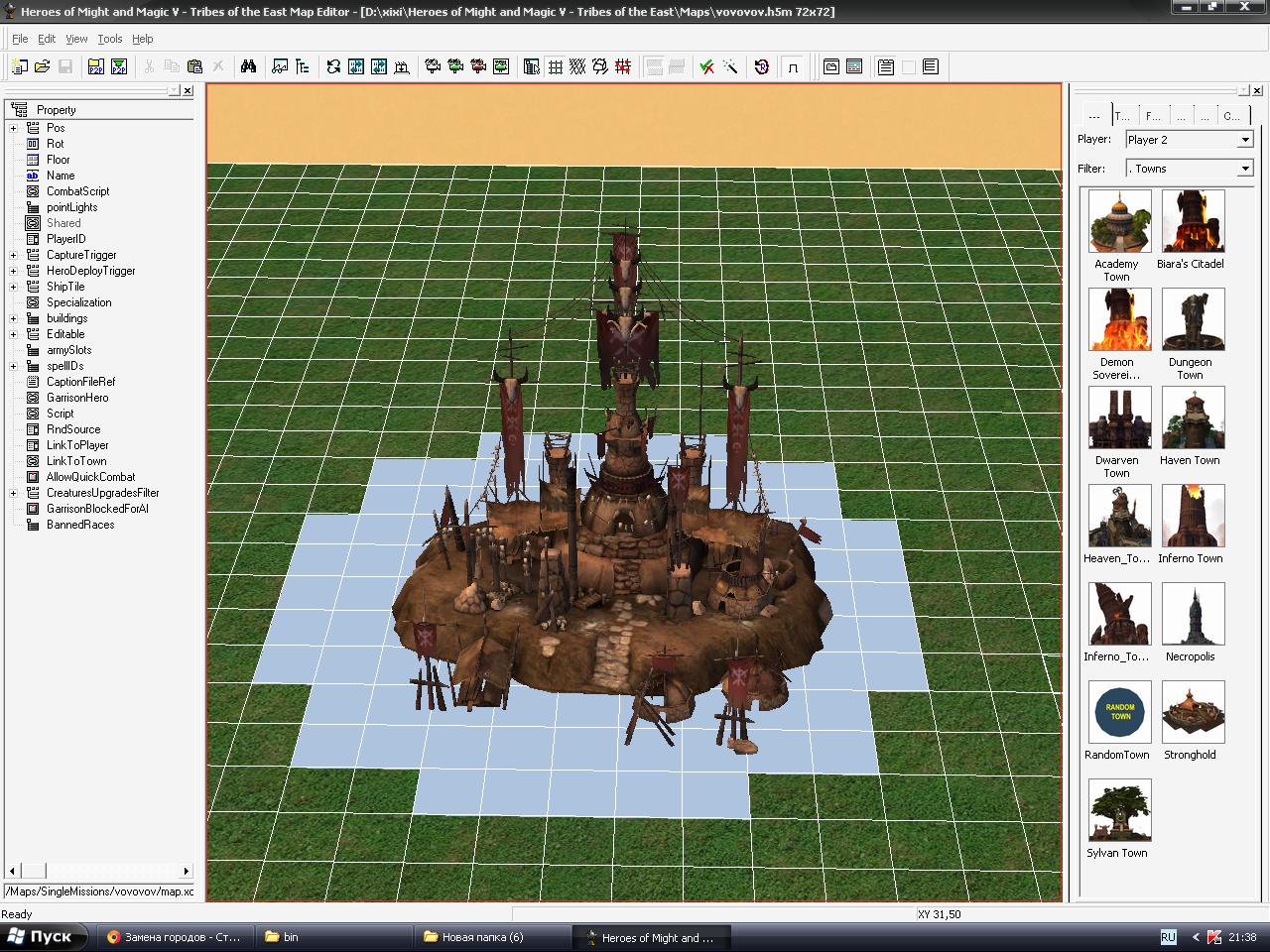Viewport: 1270px width, 952px height.
Task: Select the GarrisonHero property row
Action: [77, 398]
